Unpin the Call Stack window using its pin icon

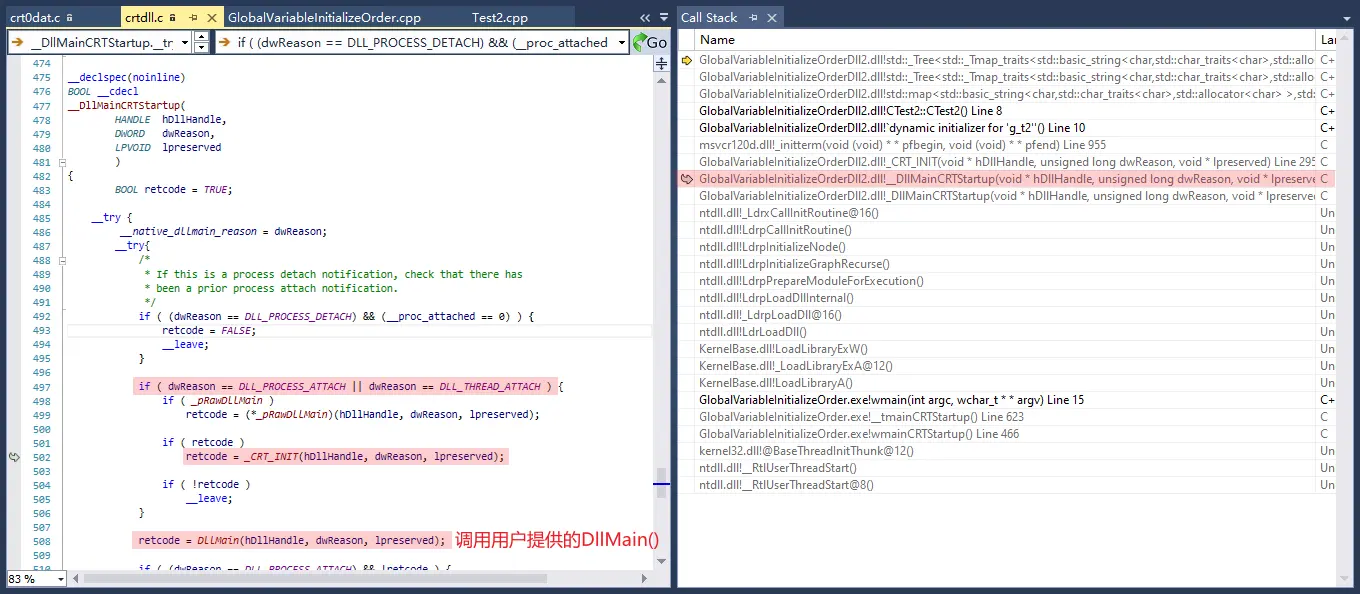pyautogui.click(x=752, y=17)
